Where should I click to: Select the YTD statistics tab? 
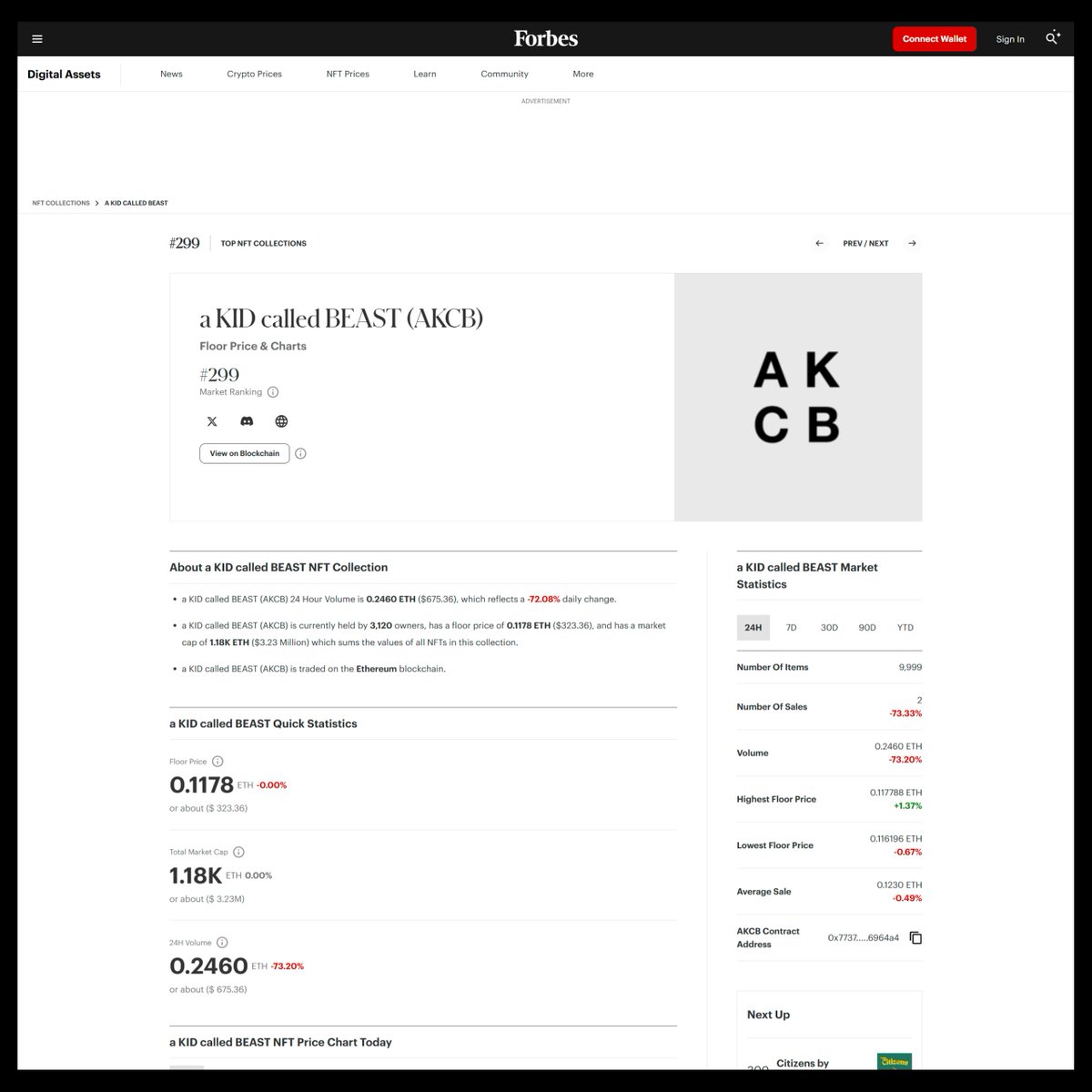tap(905, 628)
